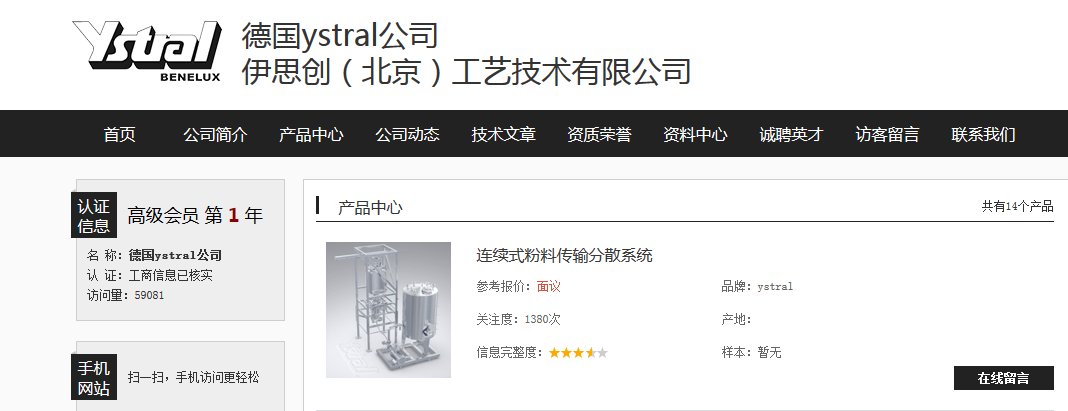
Task: Open the 访客留言 page
Action: tap(888, 134)
